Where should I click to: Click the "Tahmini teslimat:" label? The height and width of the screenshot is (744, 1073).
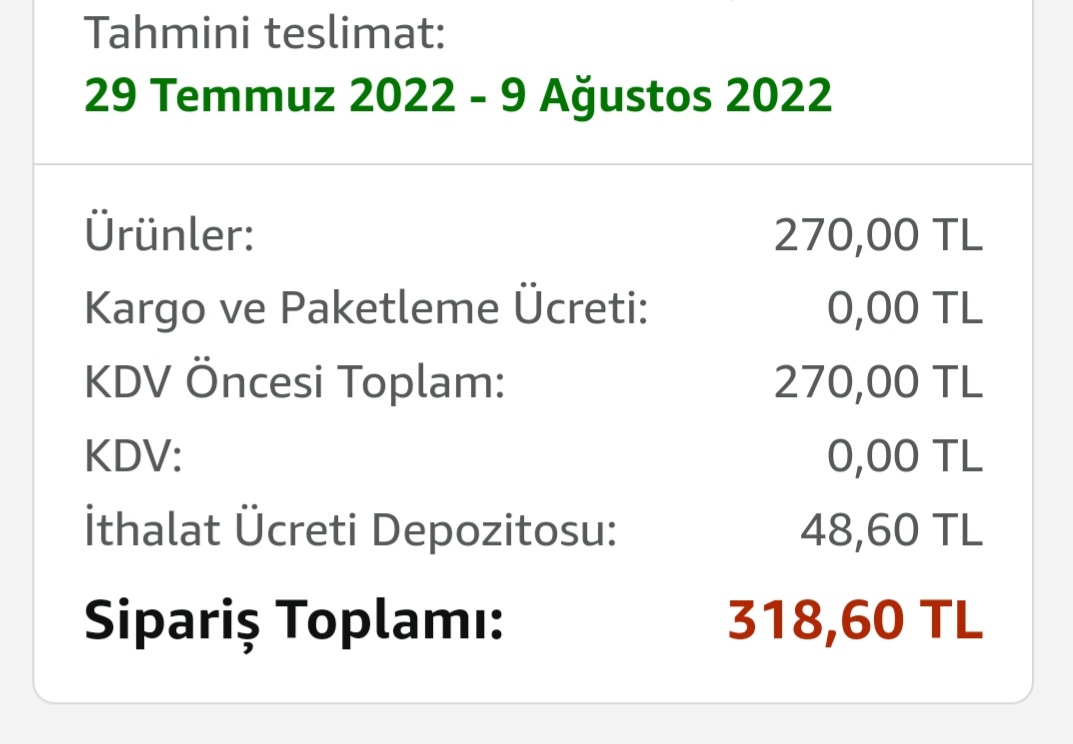click(264, 35)
